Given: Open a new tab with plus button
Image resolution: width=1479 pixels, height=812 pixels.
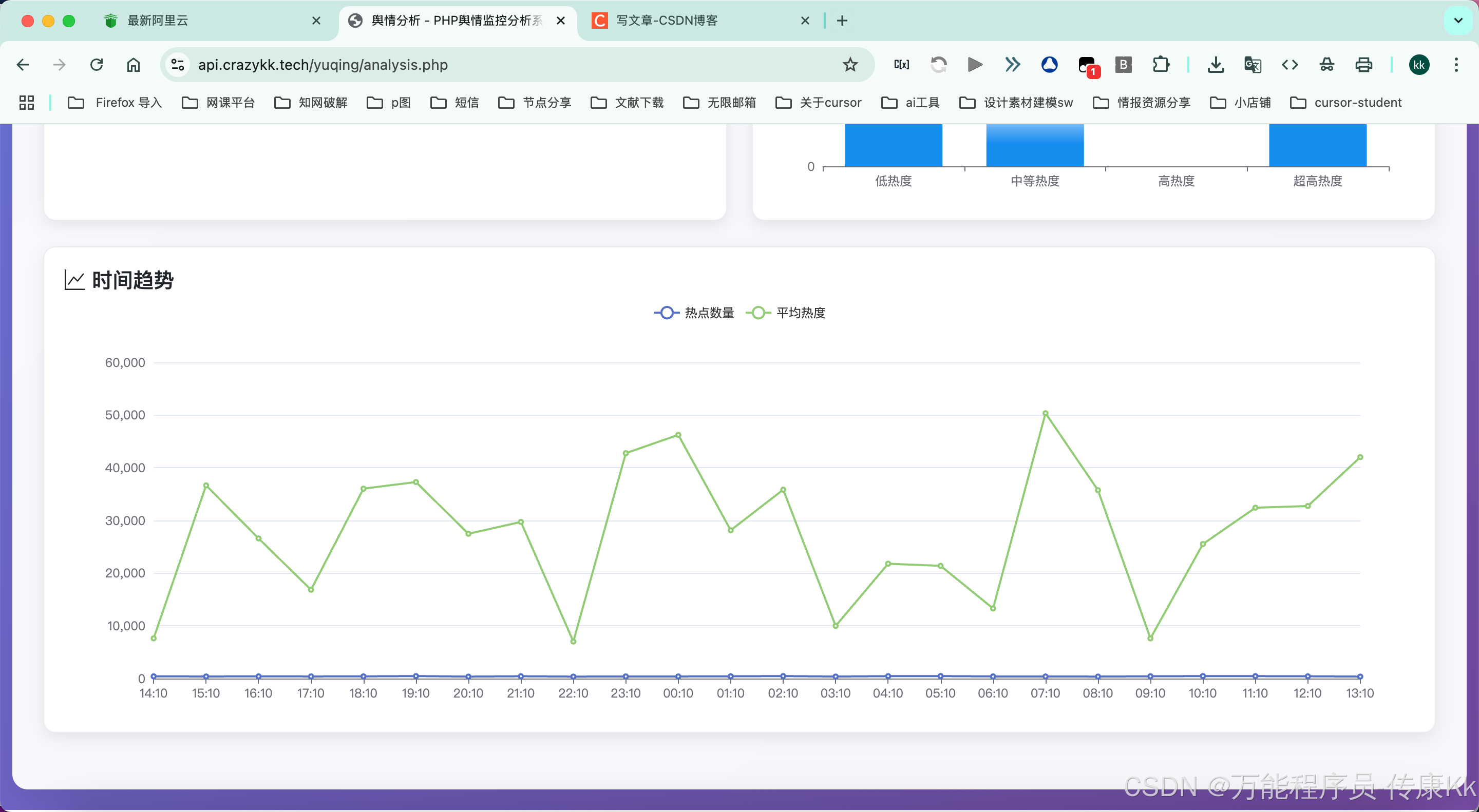Looking at the screenshot, I should click(x=842, y=21).
